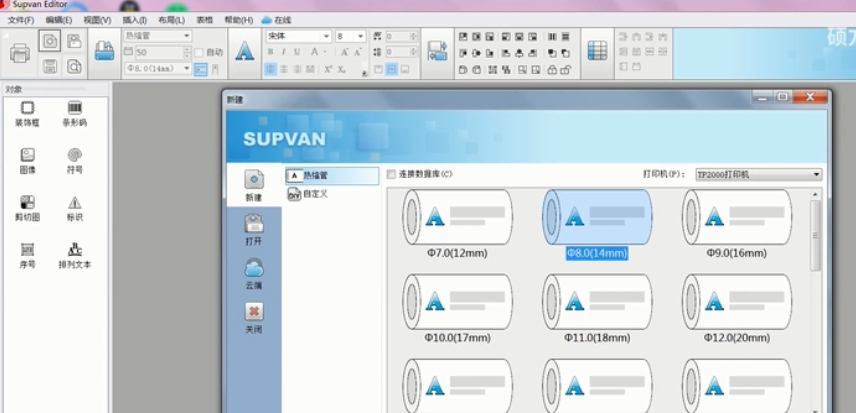The image size is (856, 413).
Task: Insert a 序号 serial number object
Action: pyautogui.click(x=27, y=256)
